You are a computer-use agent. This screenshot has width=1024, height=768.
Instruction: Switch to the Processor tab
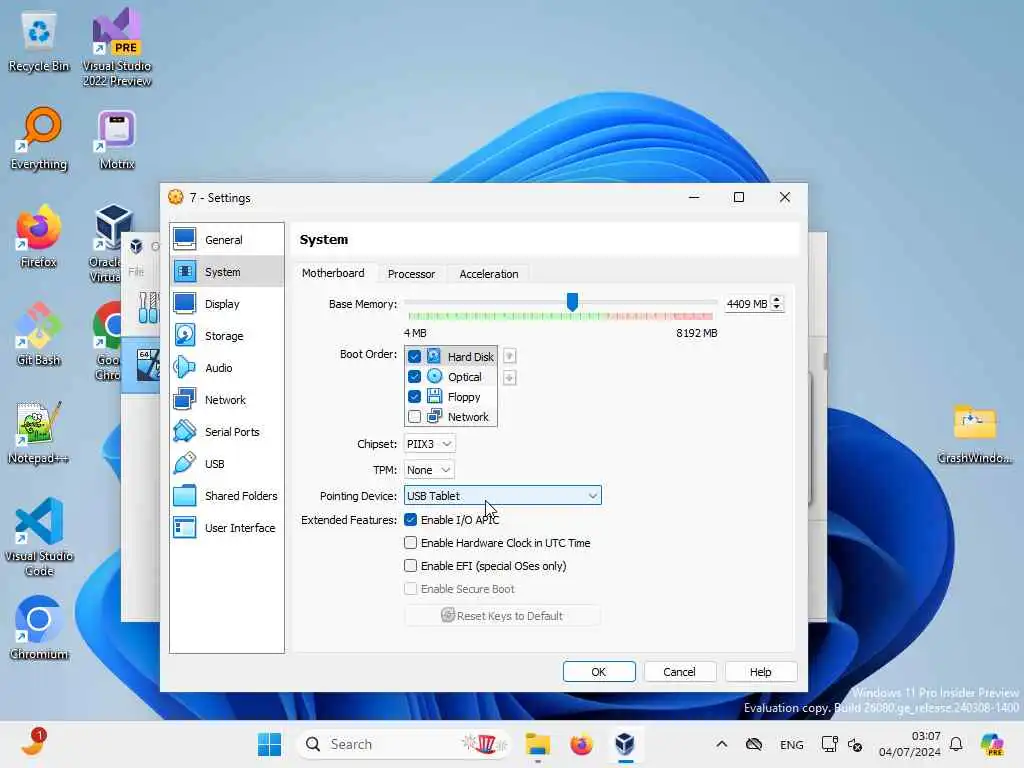(411, 274)
